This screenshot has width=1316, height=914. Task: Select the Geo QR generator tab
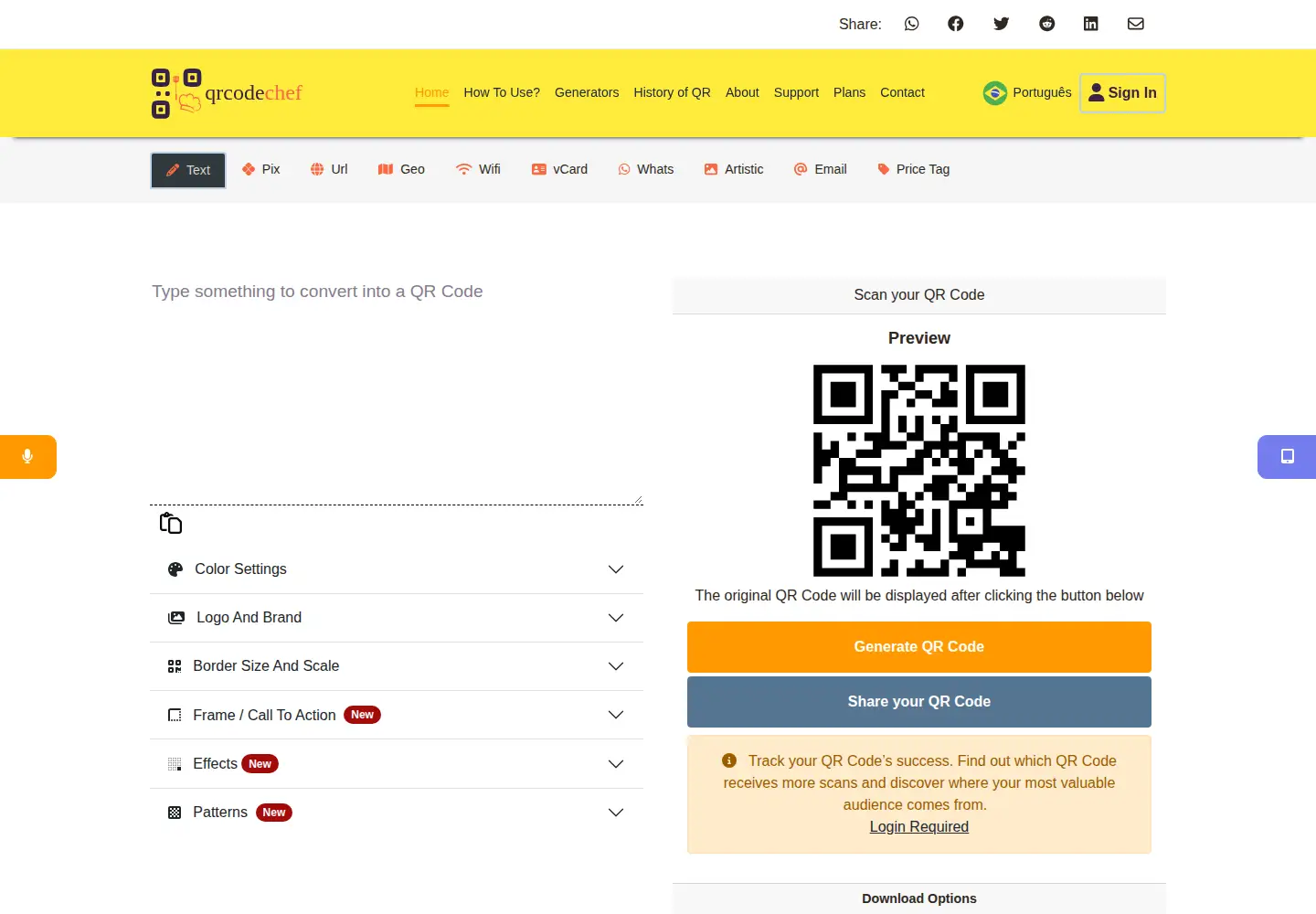pyautogui.click(x=401, y=169)
